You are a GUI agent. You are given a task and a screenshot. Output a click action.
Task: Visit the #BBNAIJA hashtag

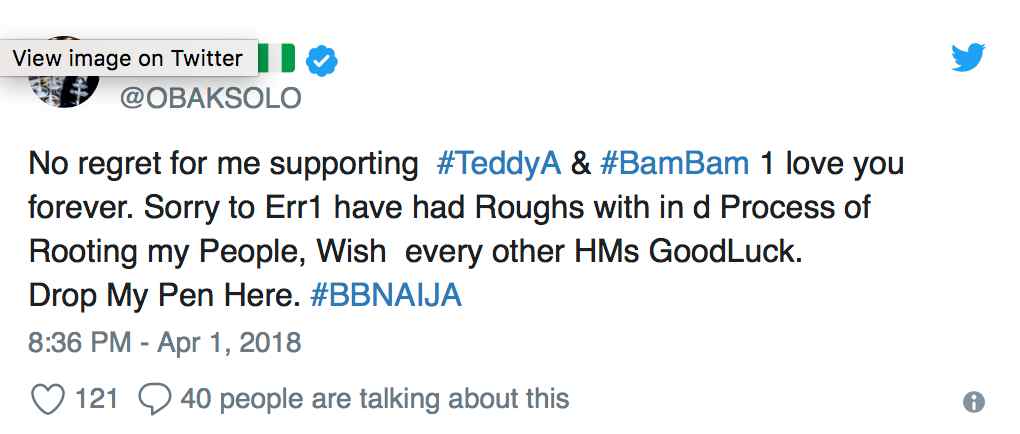point(386,297)
